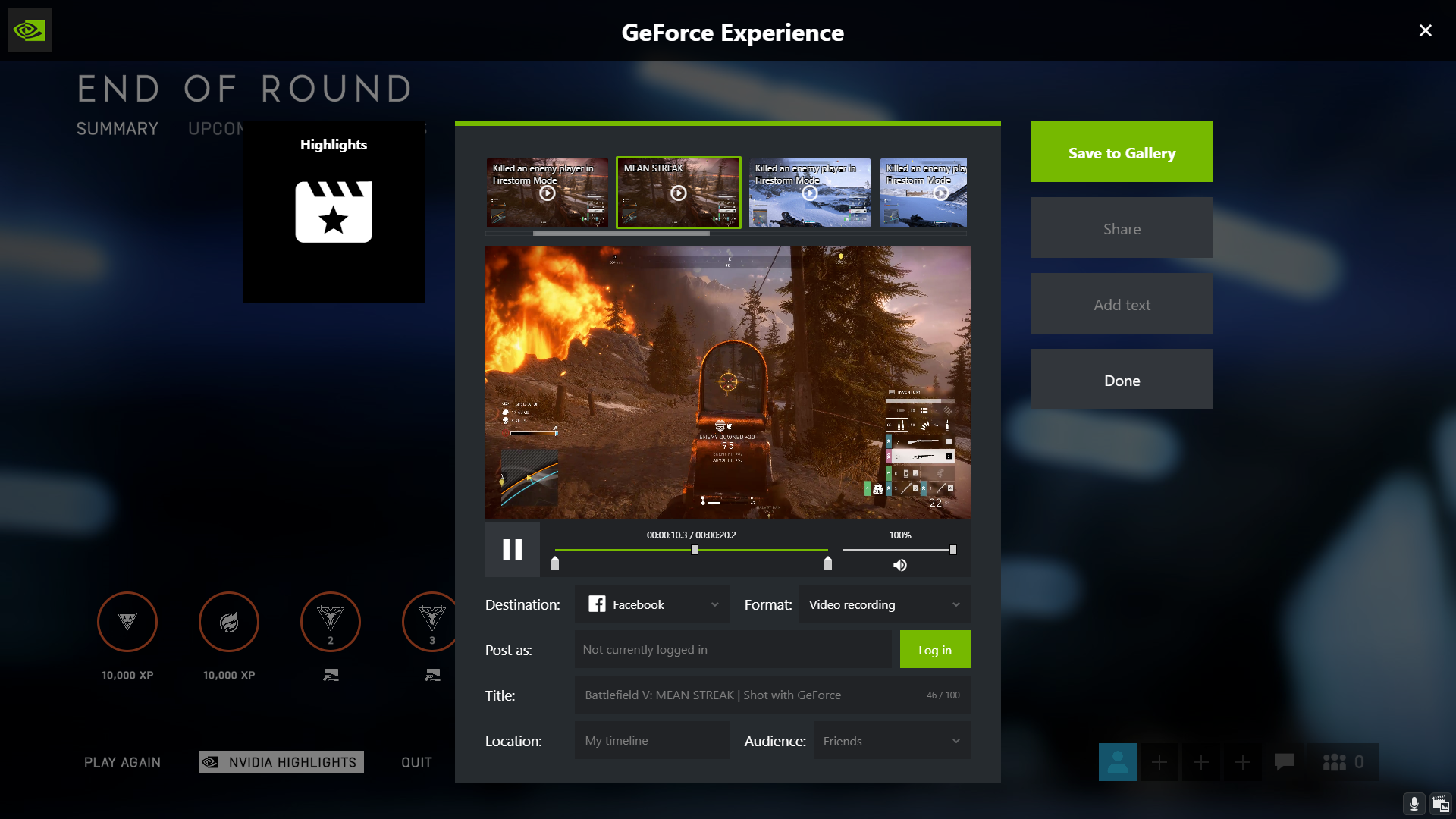Screen dimensions: 1456x819
Task: Click the Log in button
Action: point(934,649)
